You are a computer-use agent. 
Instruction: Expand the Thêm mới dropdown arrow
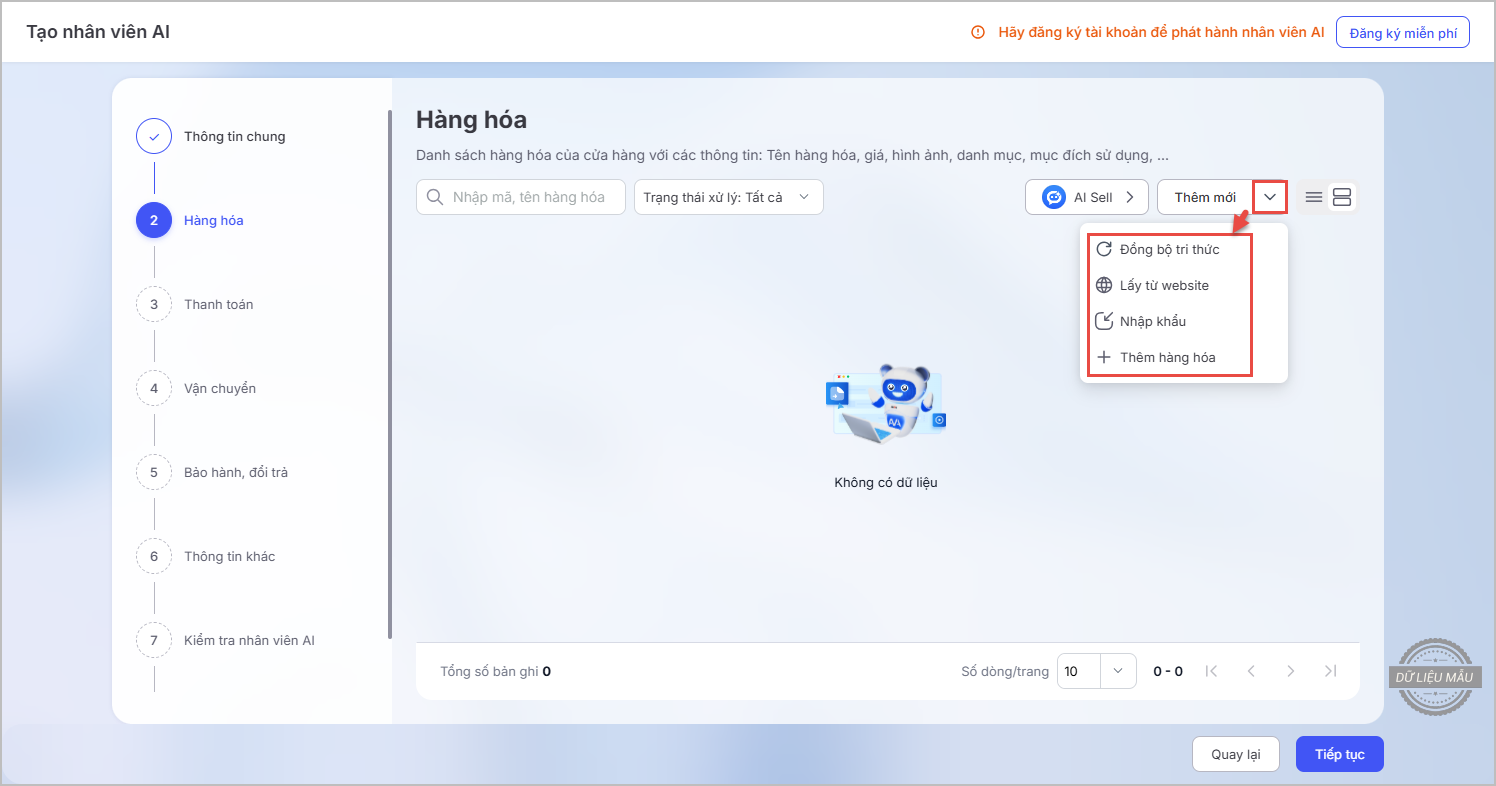pos(1270,197)
